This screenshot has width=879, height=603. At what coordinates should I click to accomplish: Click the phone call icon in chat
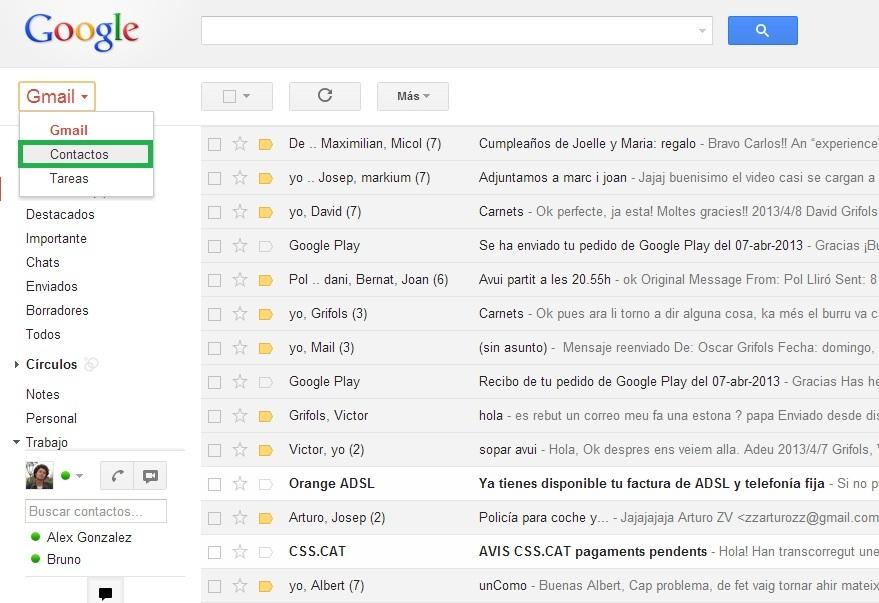(117, 476)
